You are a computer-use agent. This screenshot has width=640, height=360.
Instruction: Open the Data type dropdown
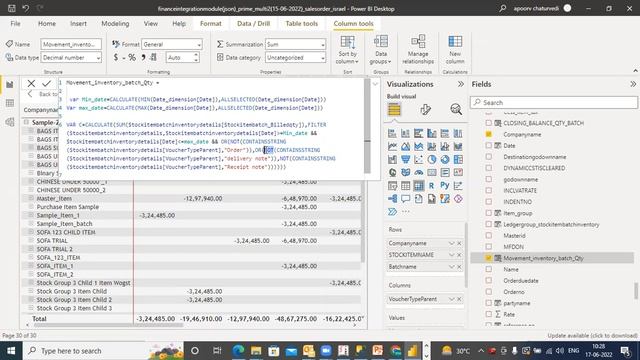coord(71,58)
